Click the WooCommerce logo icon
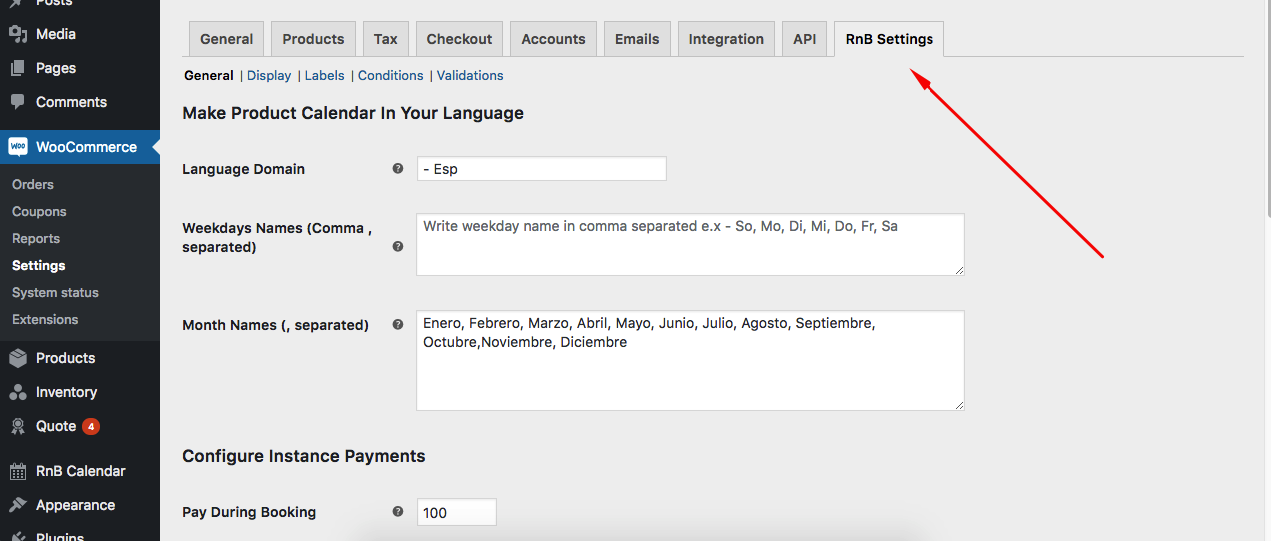Screen dimensions: 1271x541 [18, 147]
